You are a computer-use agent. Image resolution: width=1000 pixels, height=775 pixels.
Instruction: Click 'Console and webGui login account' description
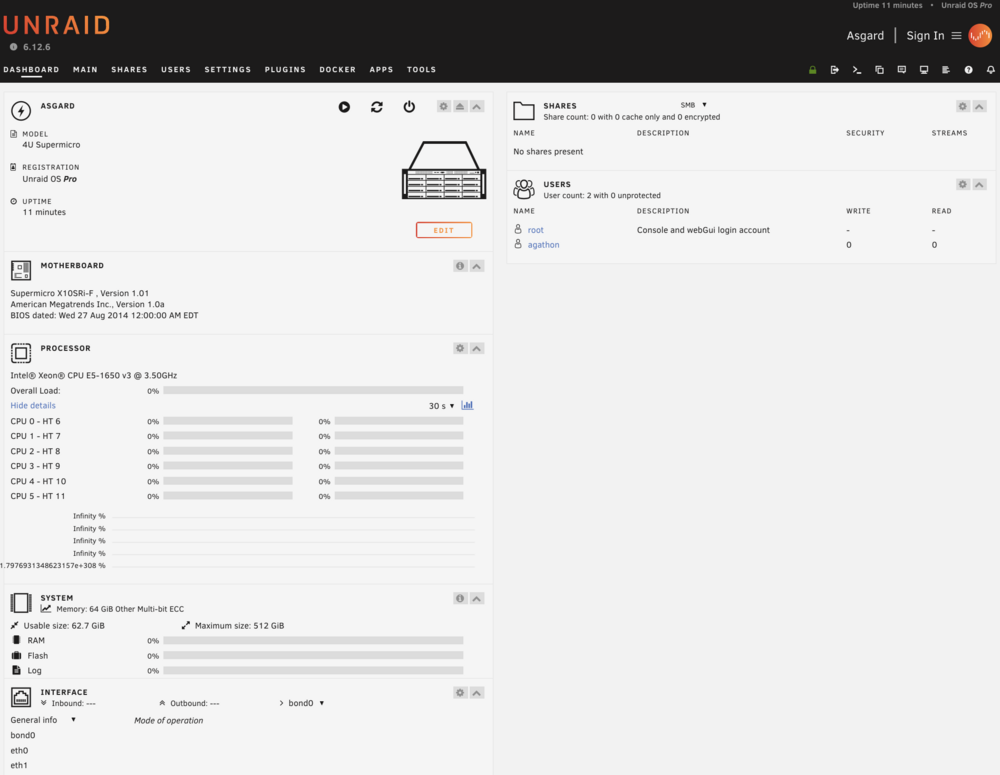pyautogui.click(x=703, y=230)
